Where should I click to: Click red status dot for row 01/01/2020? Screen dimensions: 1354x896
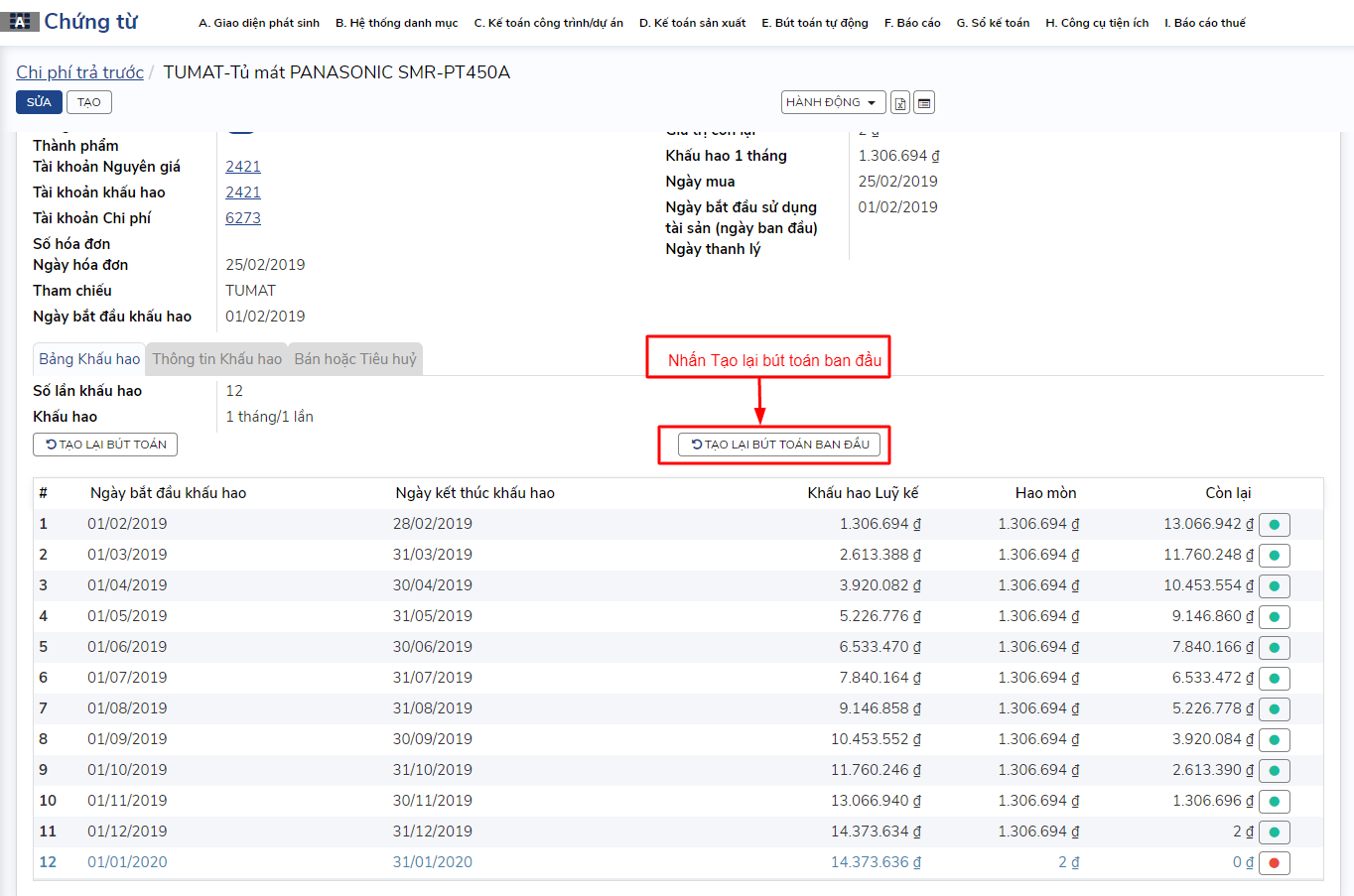(1275, 863)
